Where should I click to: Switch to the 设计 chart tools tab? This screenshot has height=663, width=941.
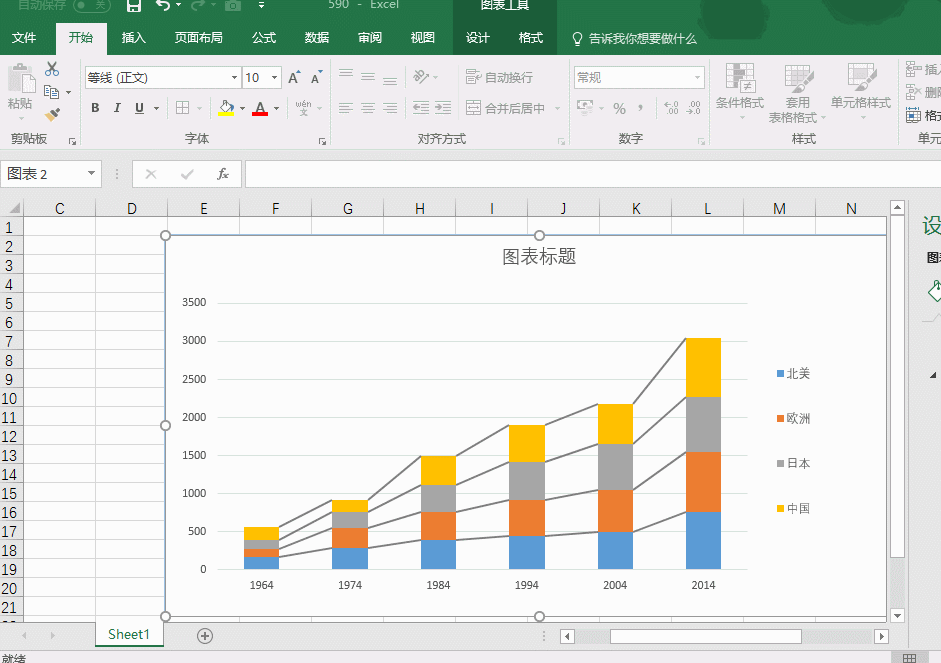478,38
